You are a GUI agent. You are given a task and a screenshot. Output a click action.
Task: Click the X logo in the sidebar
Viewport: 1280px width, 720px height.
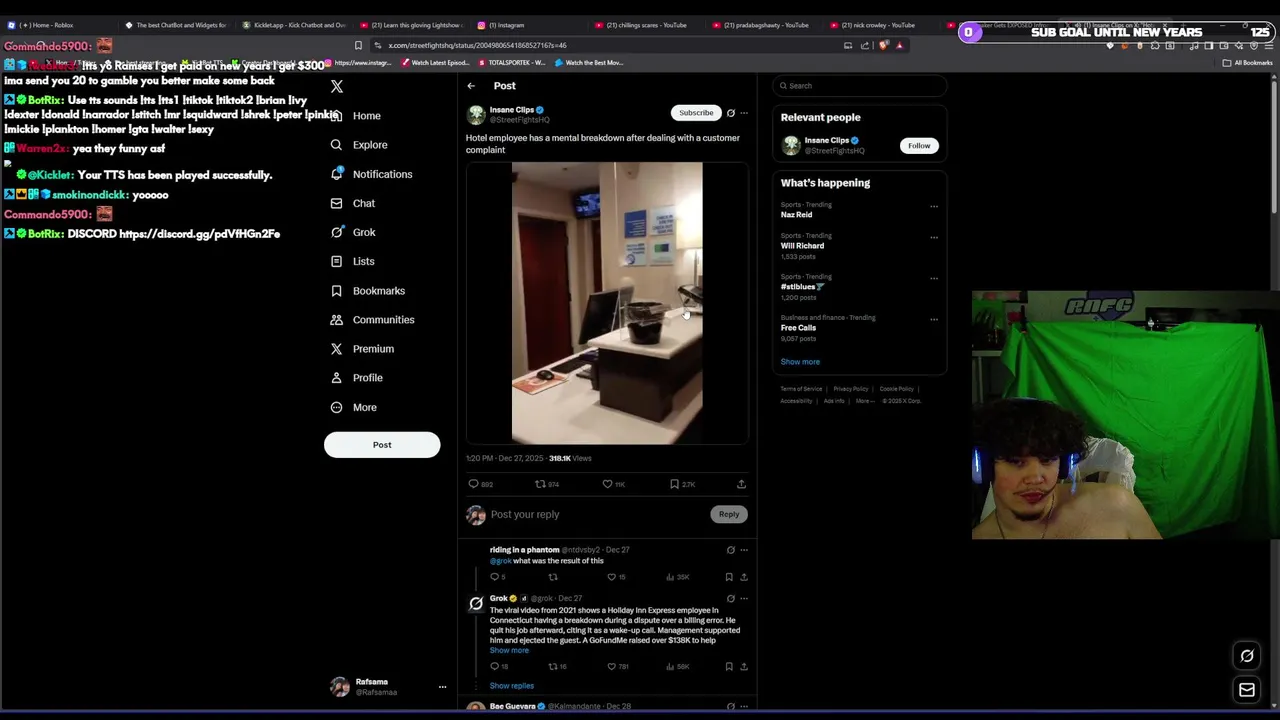pyautogui.click(x=337, y=87)
